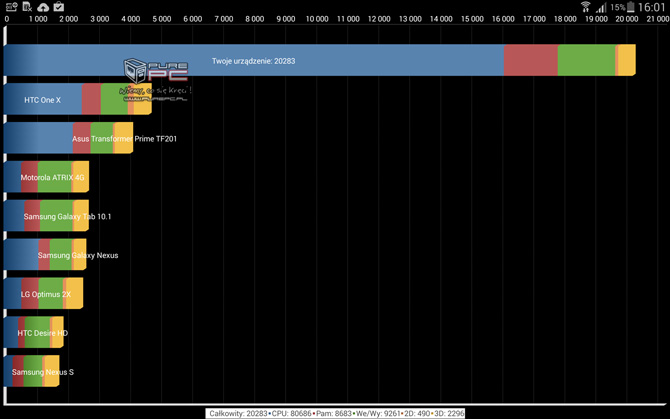This screenshot has height=419, width=670.
Task: Tap the '13 000' axis label
Action: (410, 19)
